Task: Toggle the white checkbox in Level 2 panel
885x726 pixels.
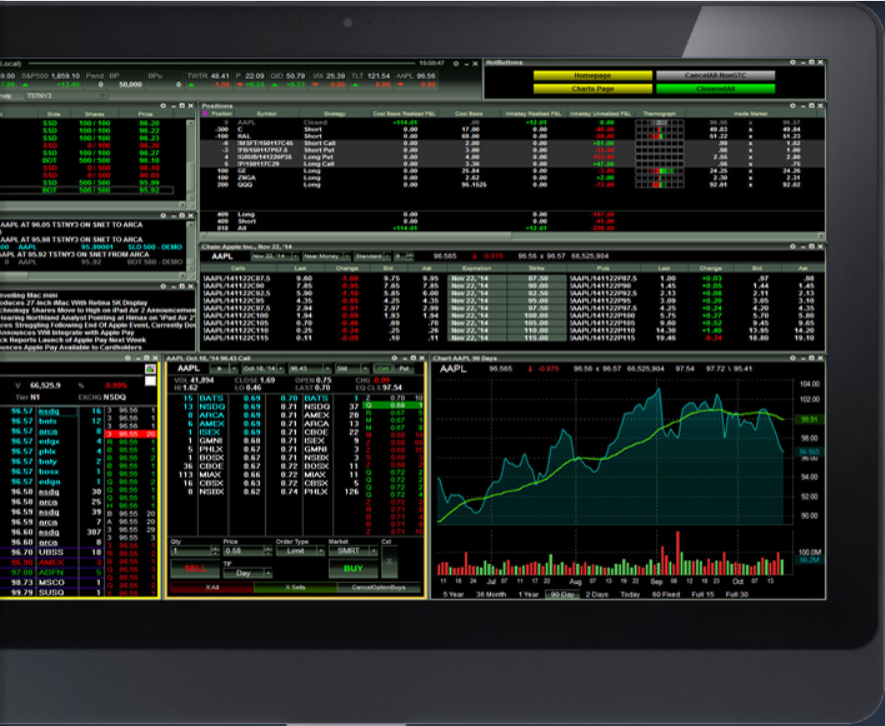Action: pyautogui.click(x=150, y=380)
